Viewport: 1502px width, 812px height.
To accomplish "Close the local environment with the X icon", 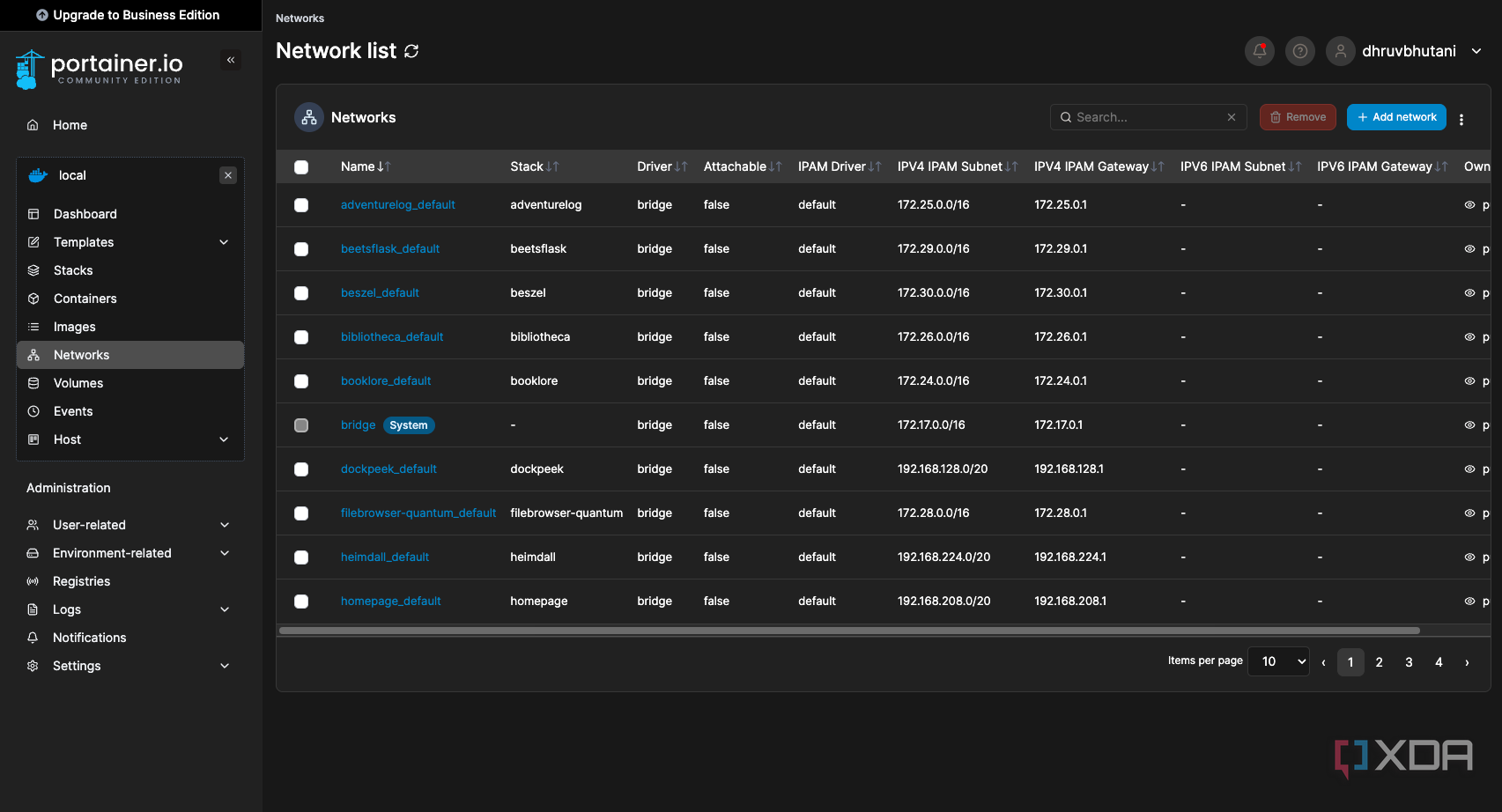I will coord(228,175).
